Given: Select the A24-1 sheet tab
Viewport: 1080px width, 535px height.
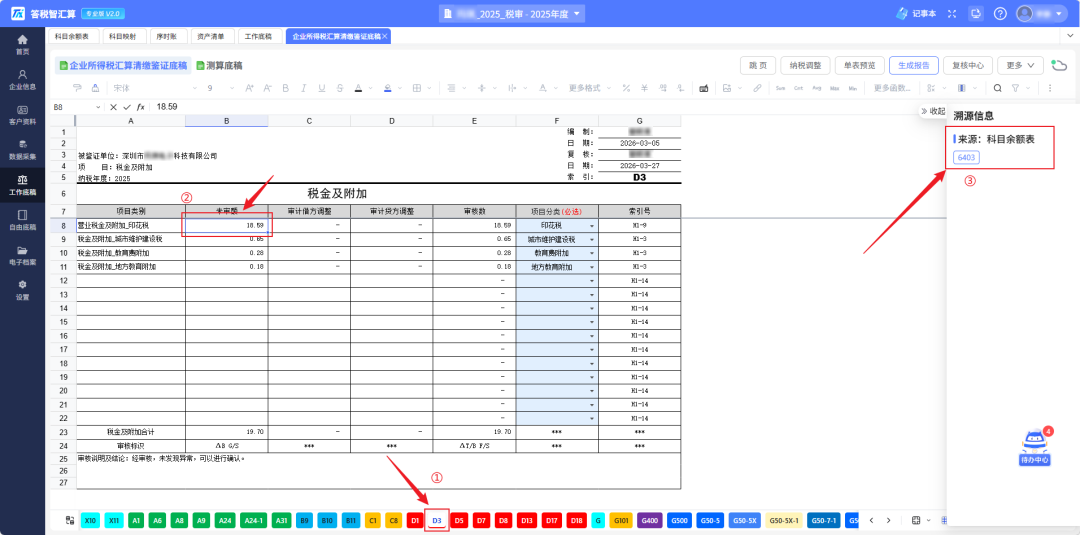Looking at the screenshot, I should coord(253,521).
